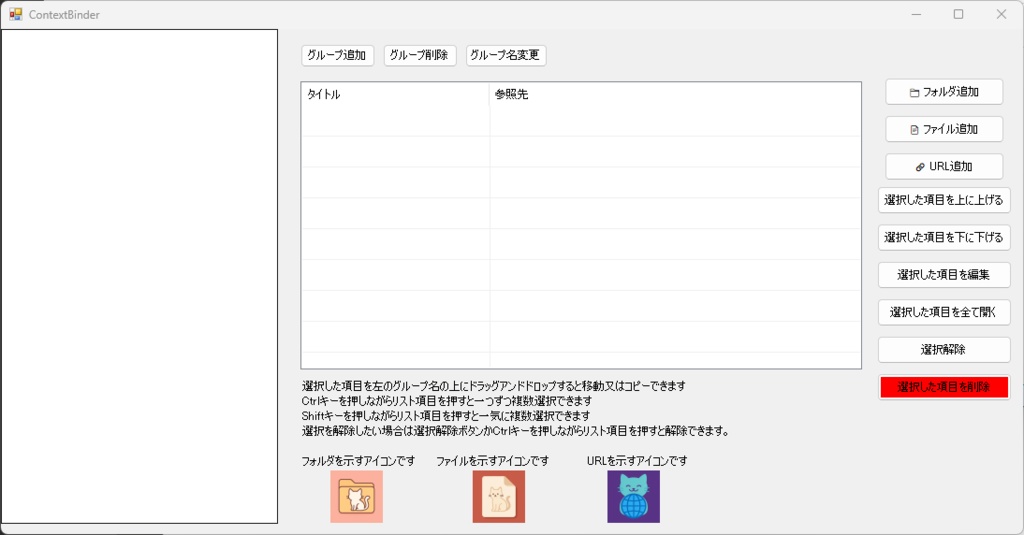Add a file with ファイル追加
The height and width of the screenshot is (535, 1024).
(944, 129)
